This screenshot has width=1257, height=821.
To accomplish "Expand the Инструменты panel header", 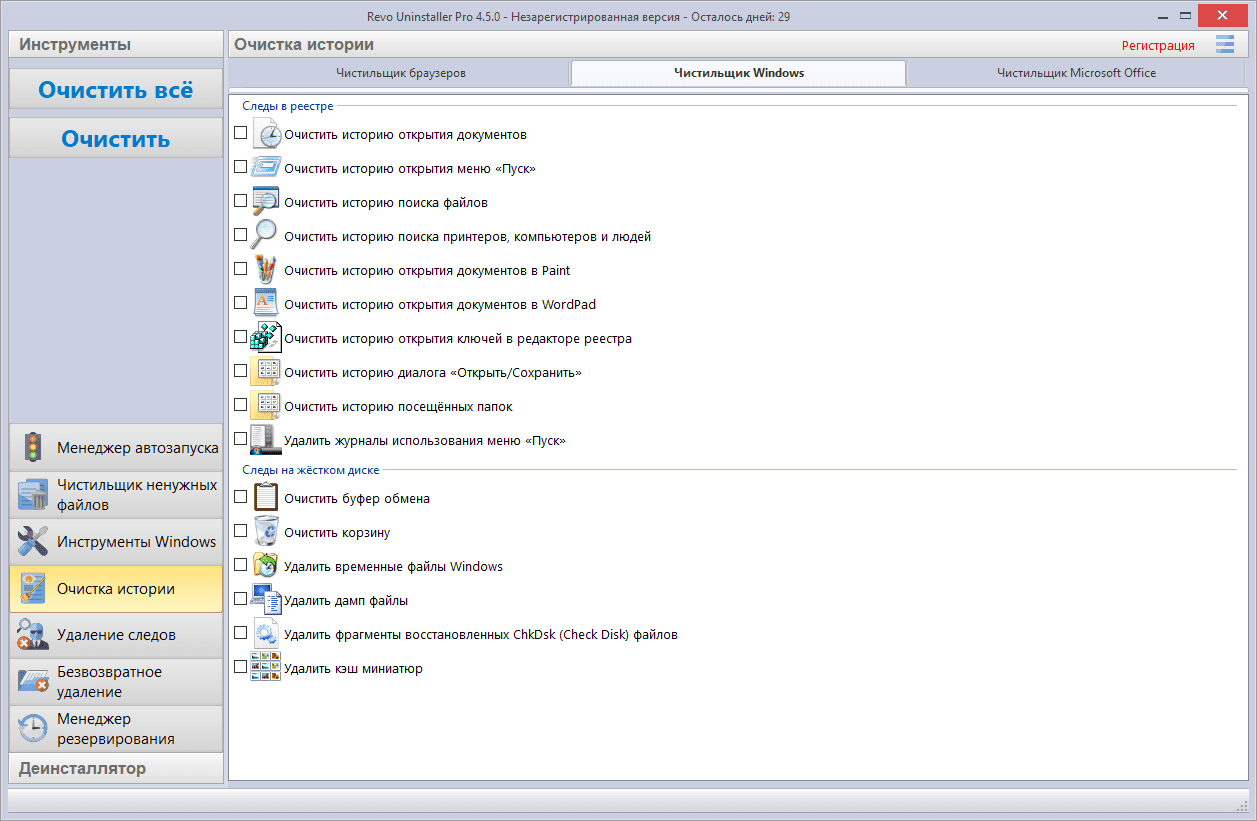I will pyautogui.click(x=116, y=44).
